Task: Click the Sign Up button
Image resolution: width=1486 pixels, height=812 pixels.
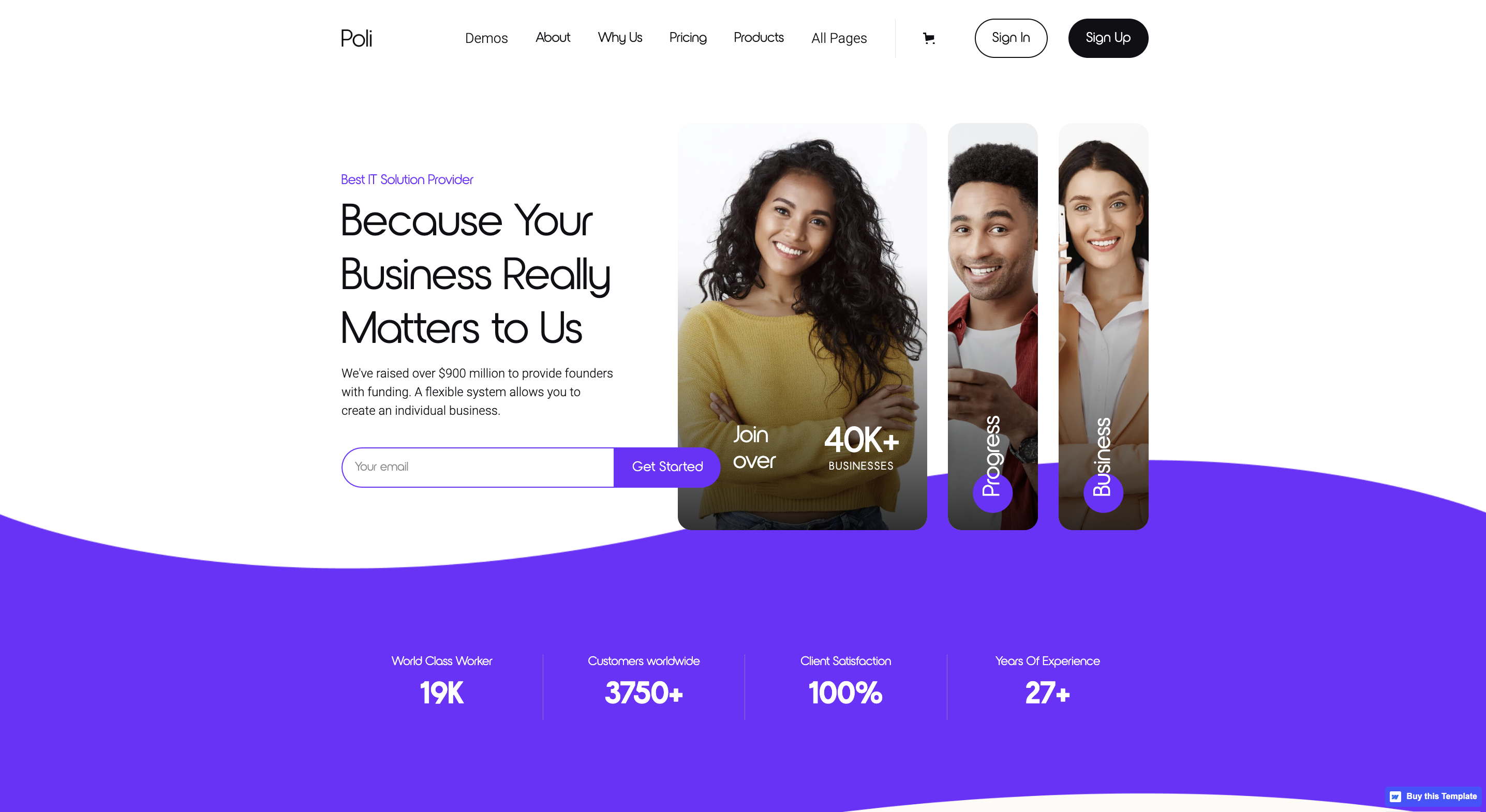Action: tap(1108, 38)
